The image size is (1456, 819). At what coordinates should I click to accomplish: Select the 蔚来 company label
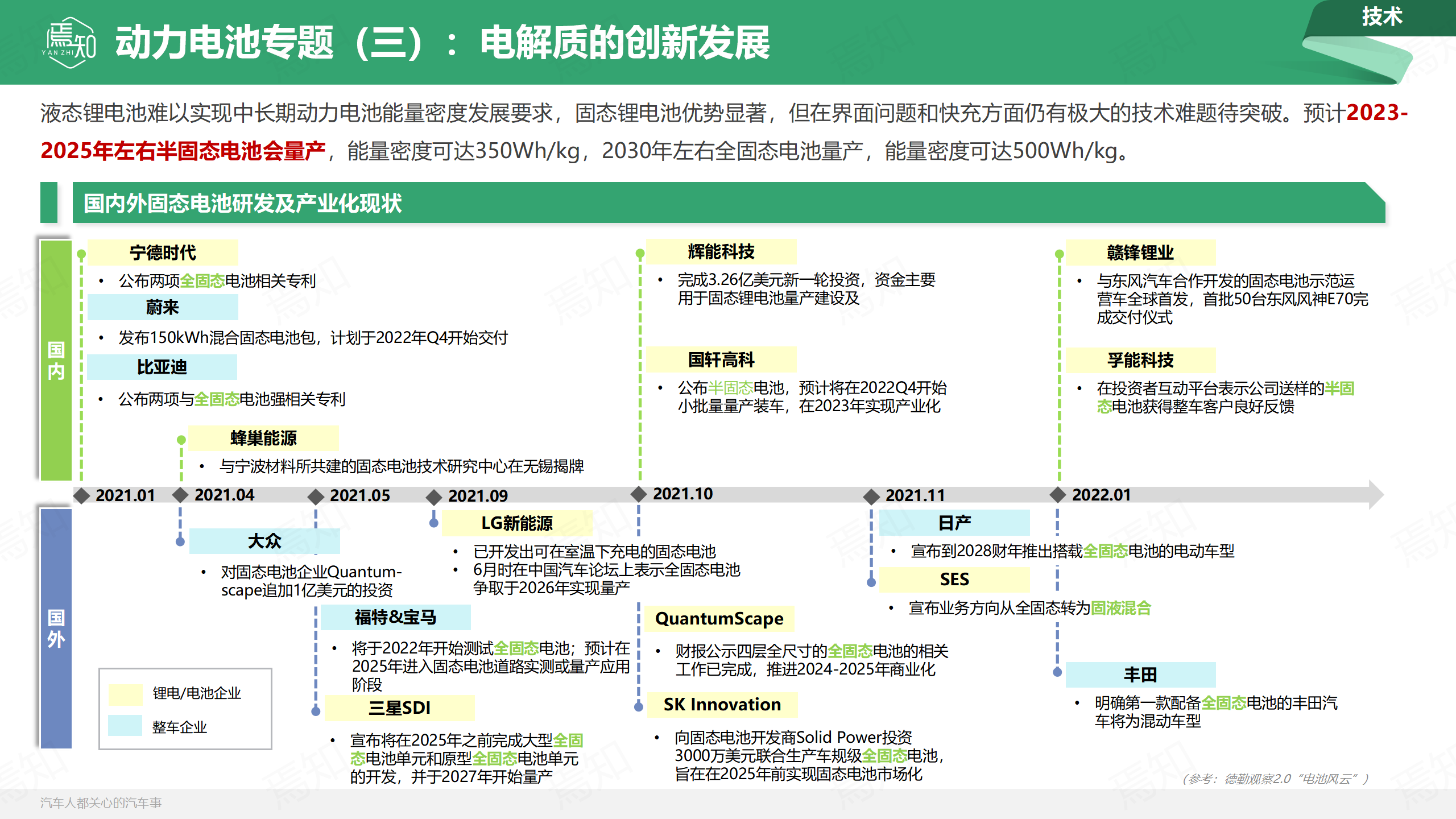coord(163,308)
